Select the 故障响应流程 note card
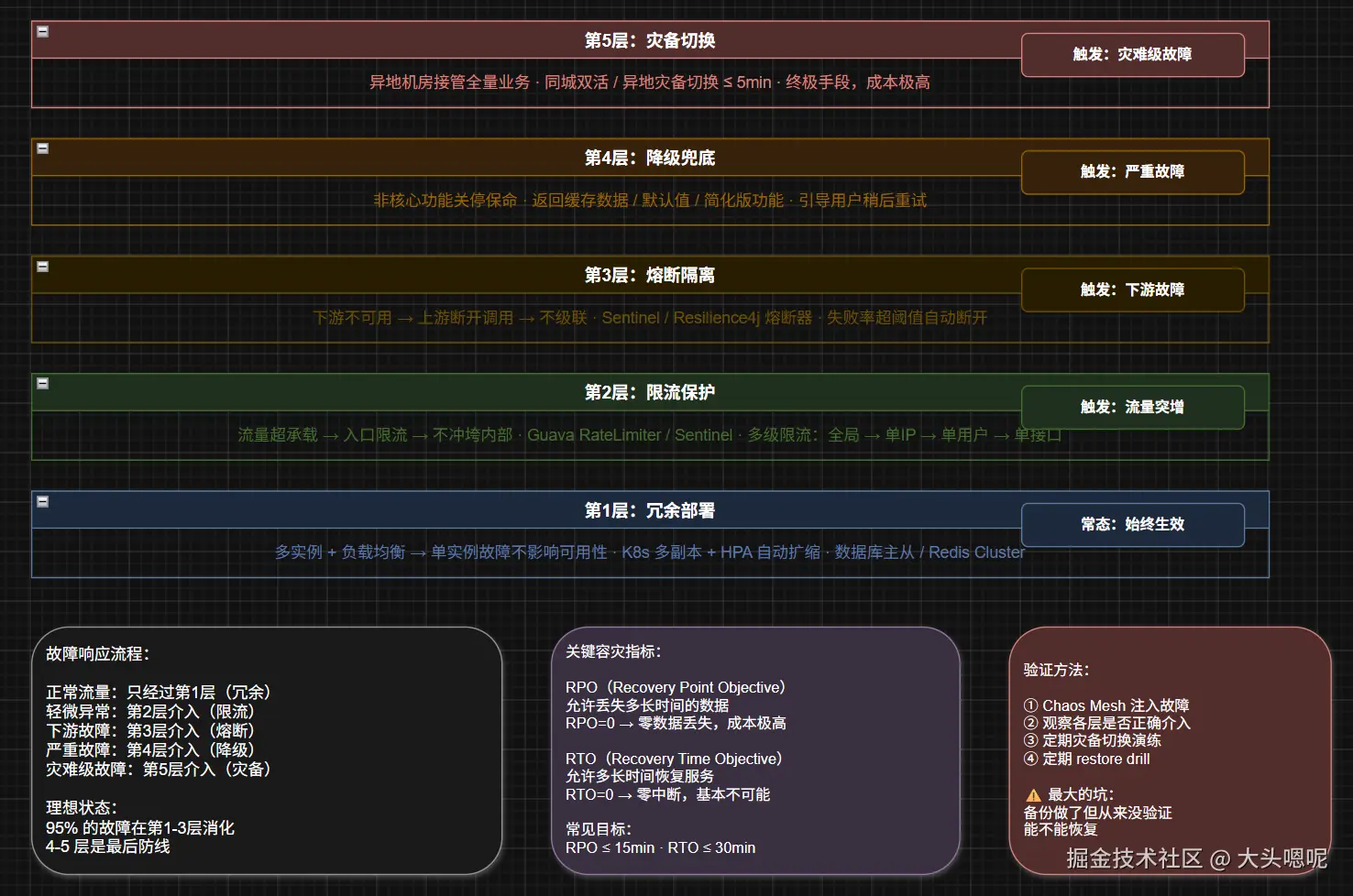 (x=267, y=750)
